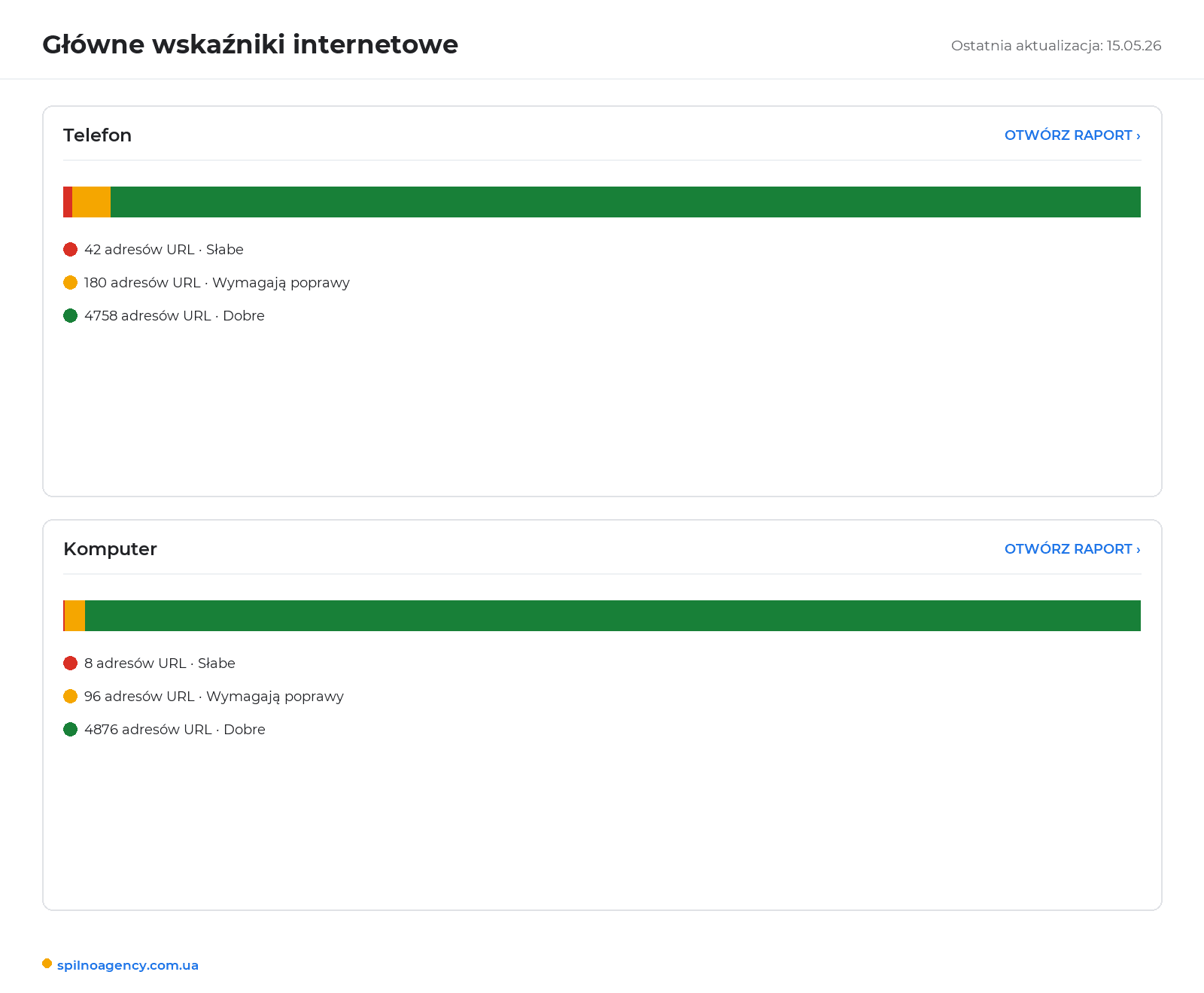This screenshot has height=993, width=1204.
Task: Click orange dot next to spilnoagency.com.ua
Action: 47,964
